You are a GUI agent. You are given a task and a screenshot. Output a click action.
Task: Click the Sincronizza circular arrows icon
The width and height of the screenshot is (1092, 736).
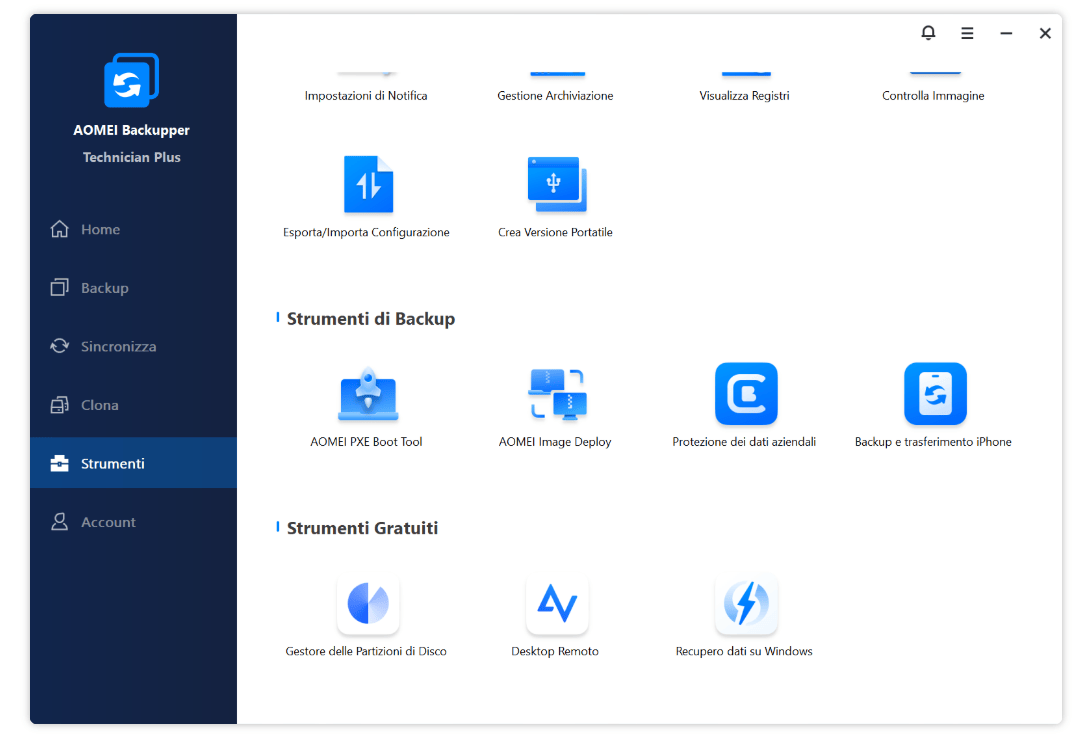click(x=60, y=346)
